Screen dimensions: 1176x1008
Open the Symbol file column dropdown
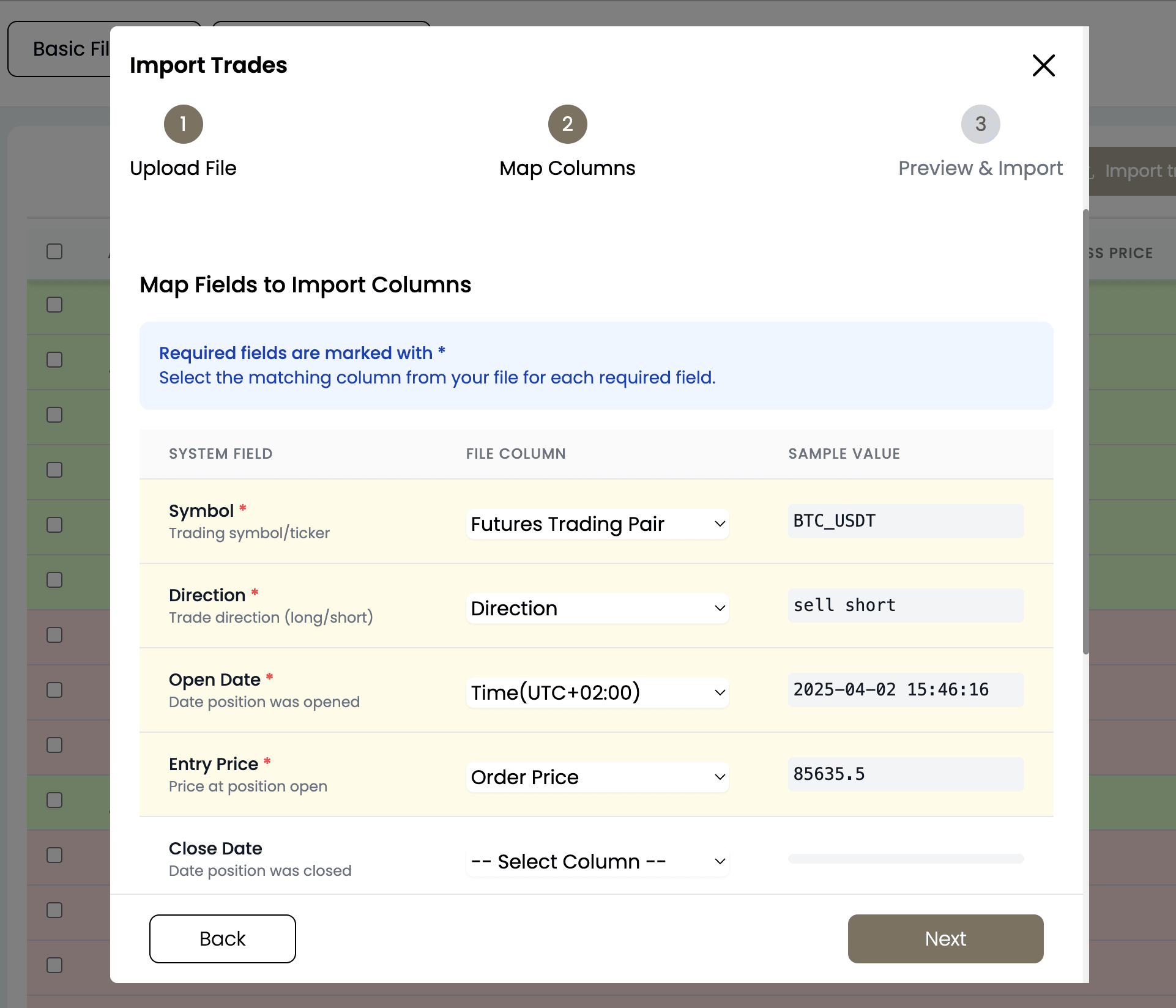(x=597, y=524)
